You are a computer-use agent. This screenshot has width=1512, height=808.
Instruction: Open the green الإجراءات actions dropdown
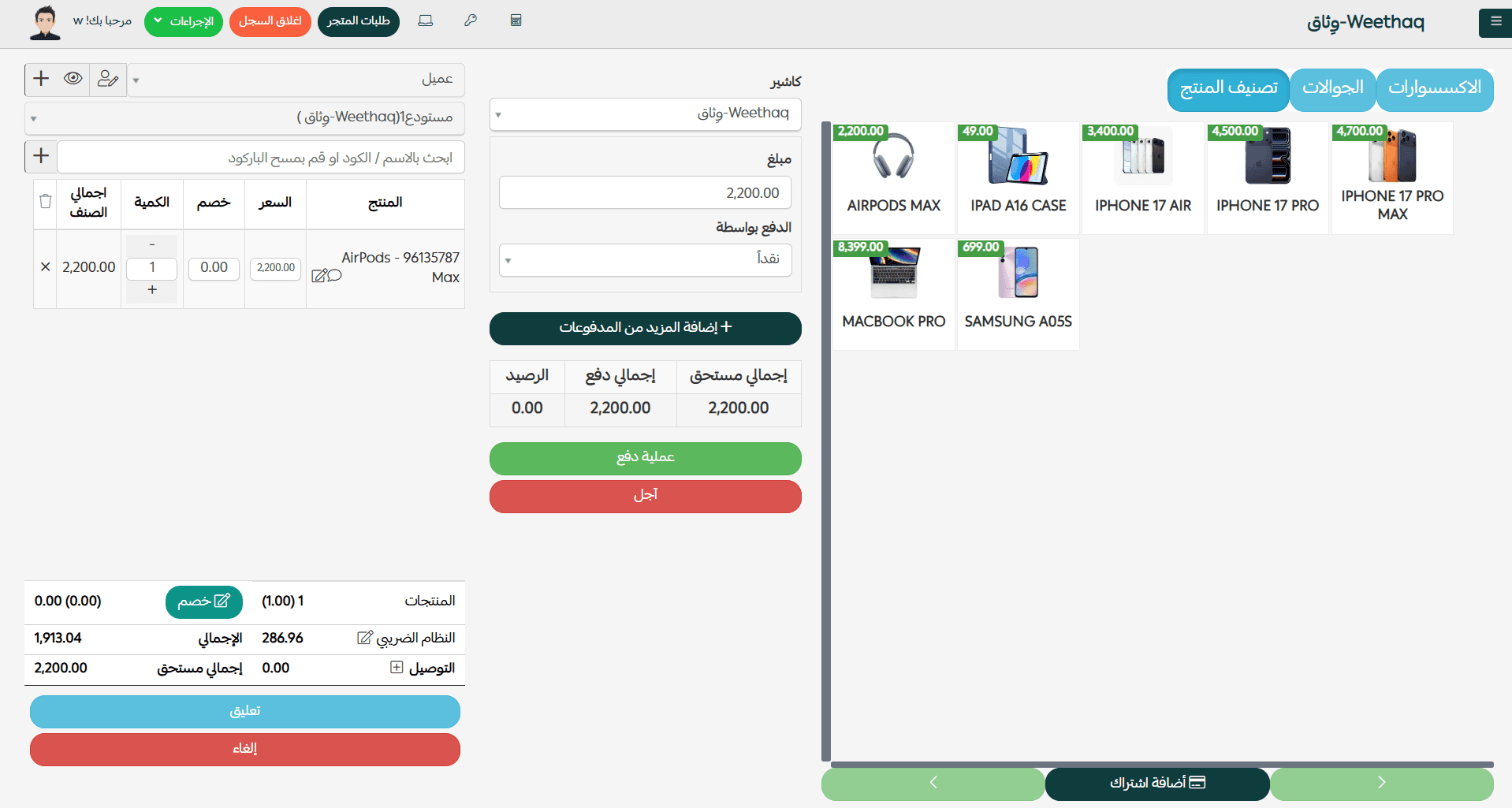coord(184,21)
